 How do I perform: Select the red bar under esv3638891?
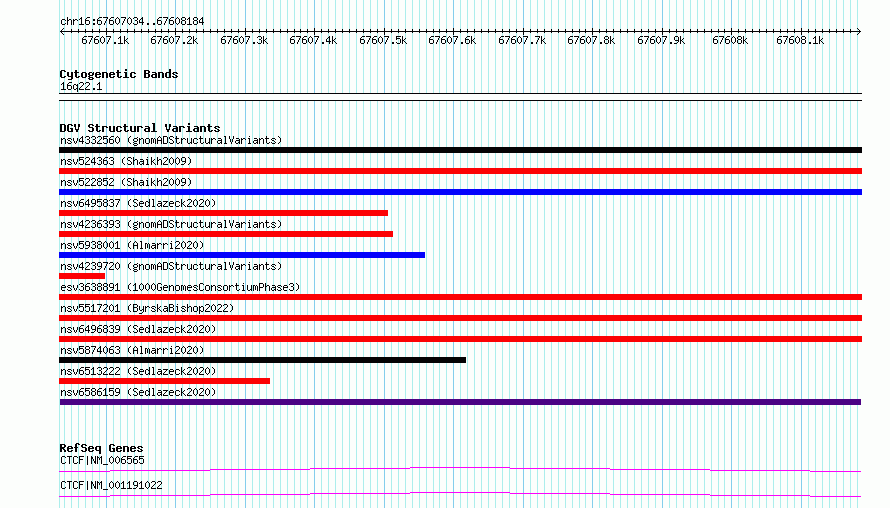pos(460,297)
